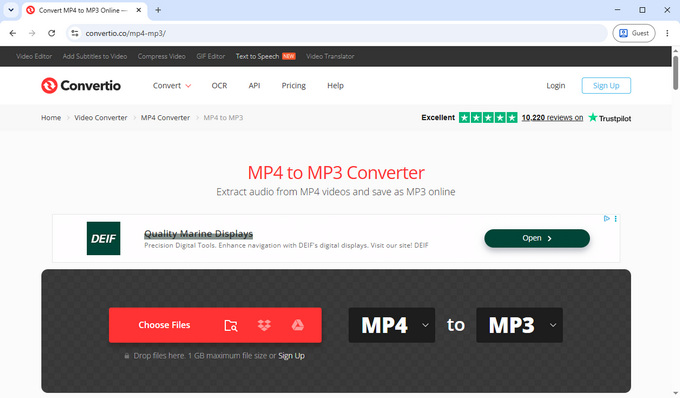Go to Home breadcrumb
The image size is (680, 398).
coord(51,117)
